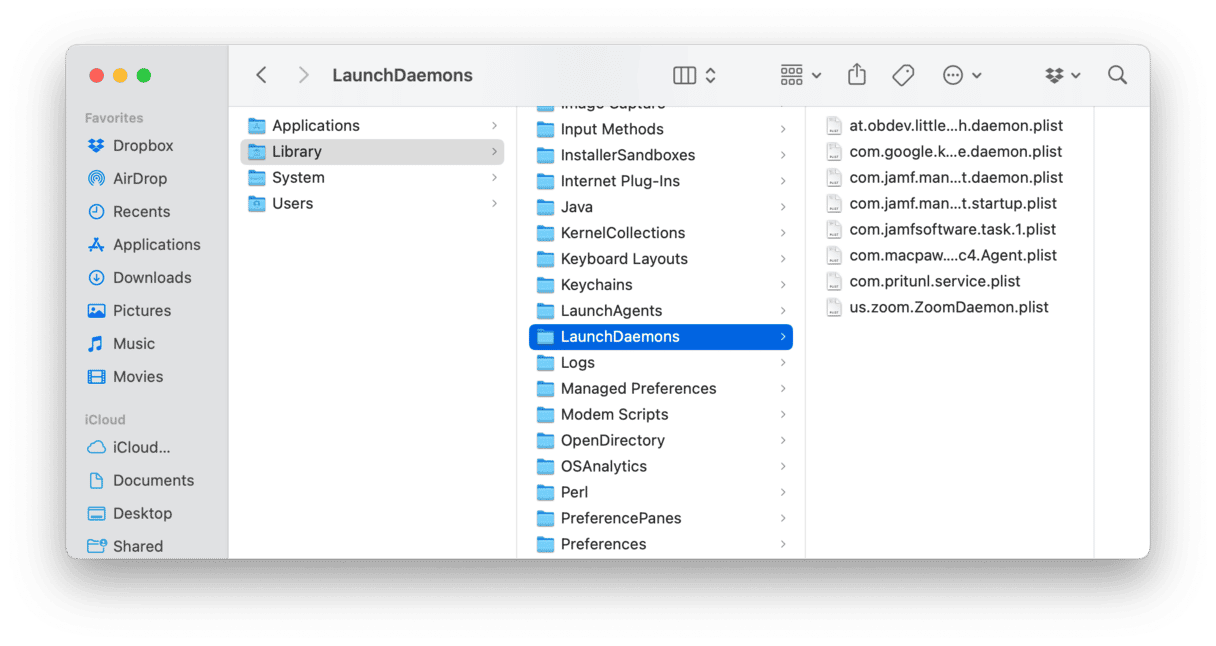Screen dimensions: 1216x646
Task: Click the column view icon
Action: point(684,75)
